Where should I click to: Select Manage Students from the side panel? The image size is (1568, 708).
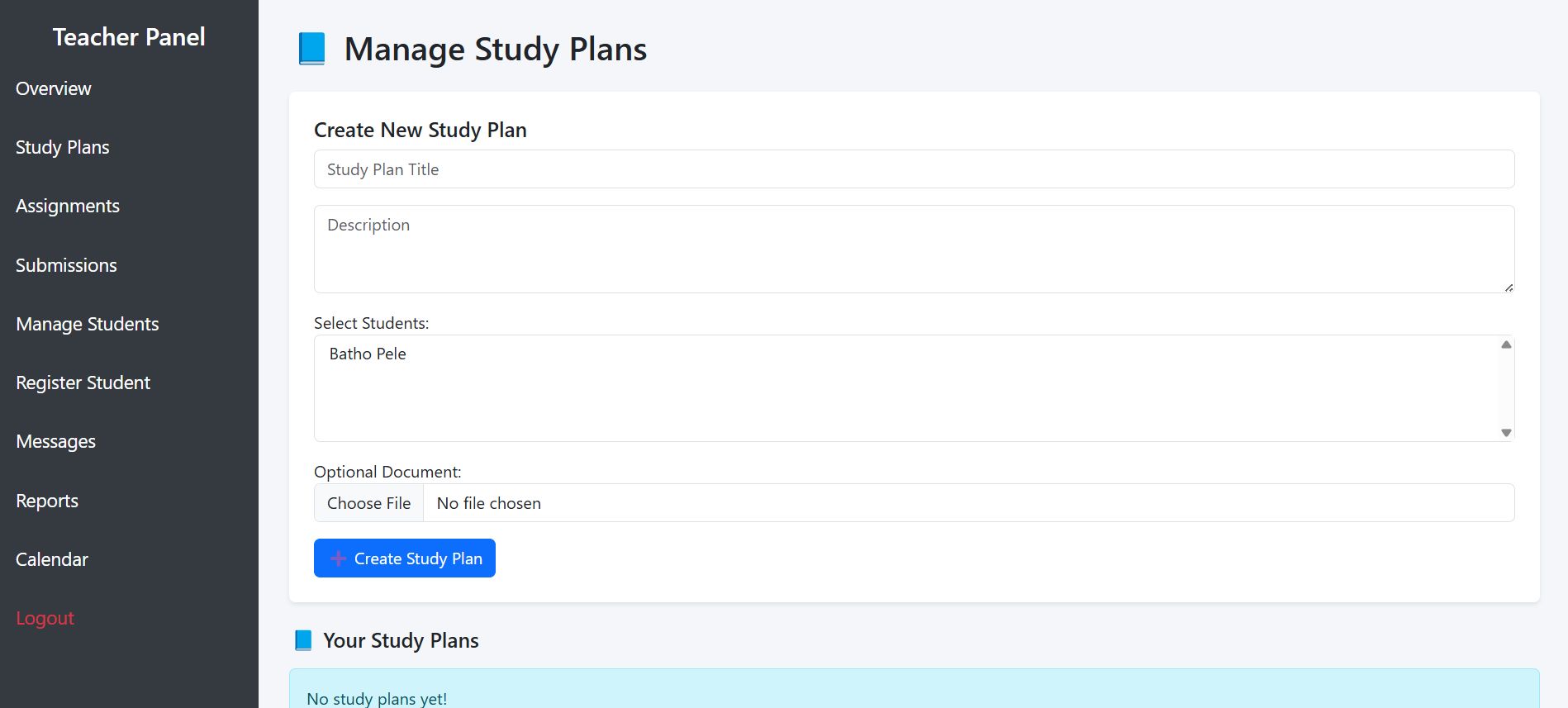(87, 324)
